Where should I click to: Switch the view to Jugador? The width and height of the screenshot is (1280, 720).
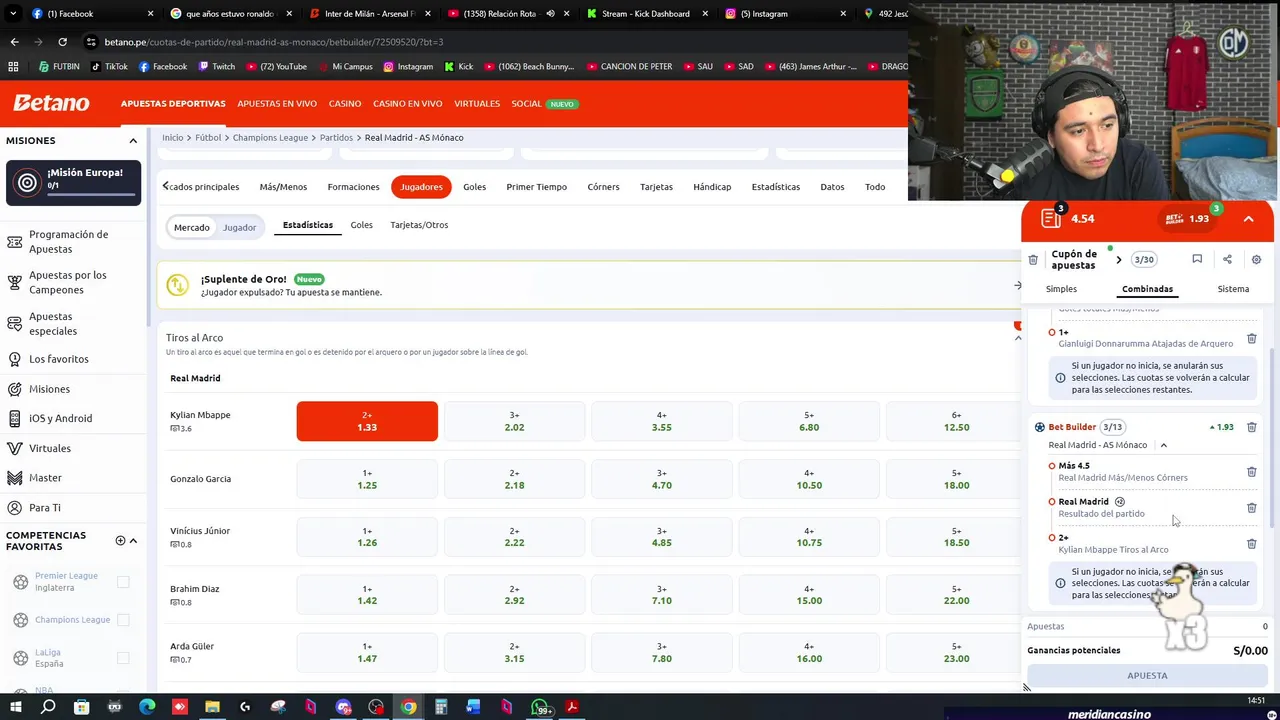click(x=239, y=227)
